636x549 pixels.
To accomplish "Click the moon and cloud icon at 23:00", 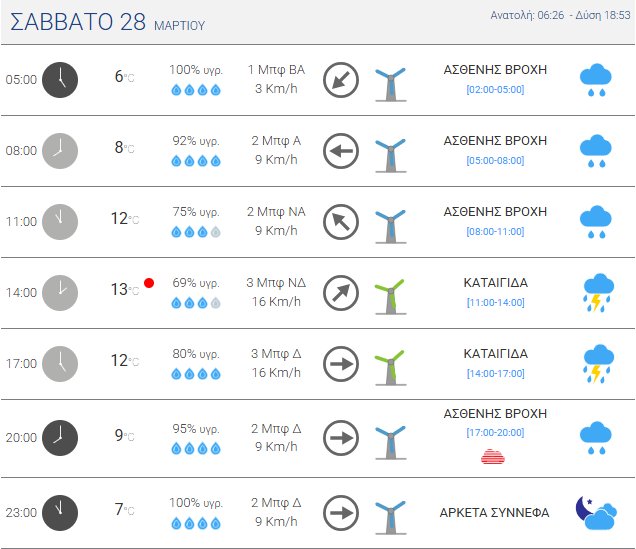I will (x=596, y=513).
